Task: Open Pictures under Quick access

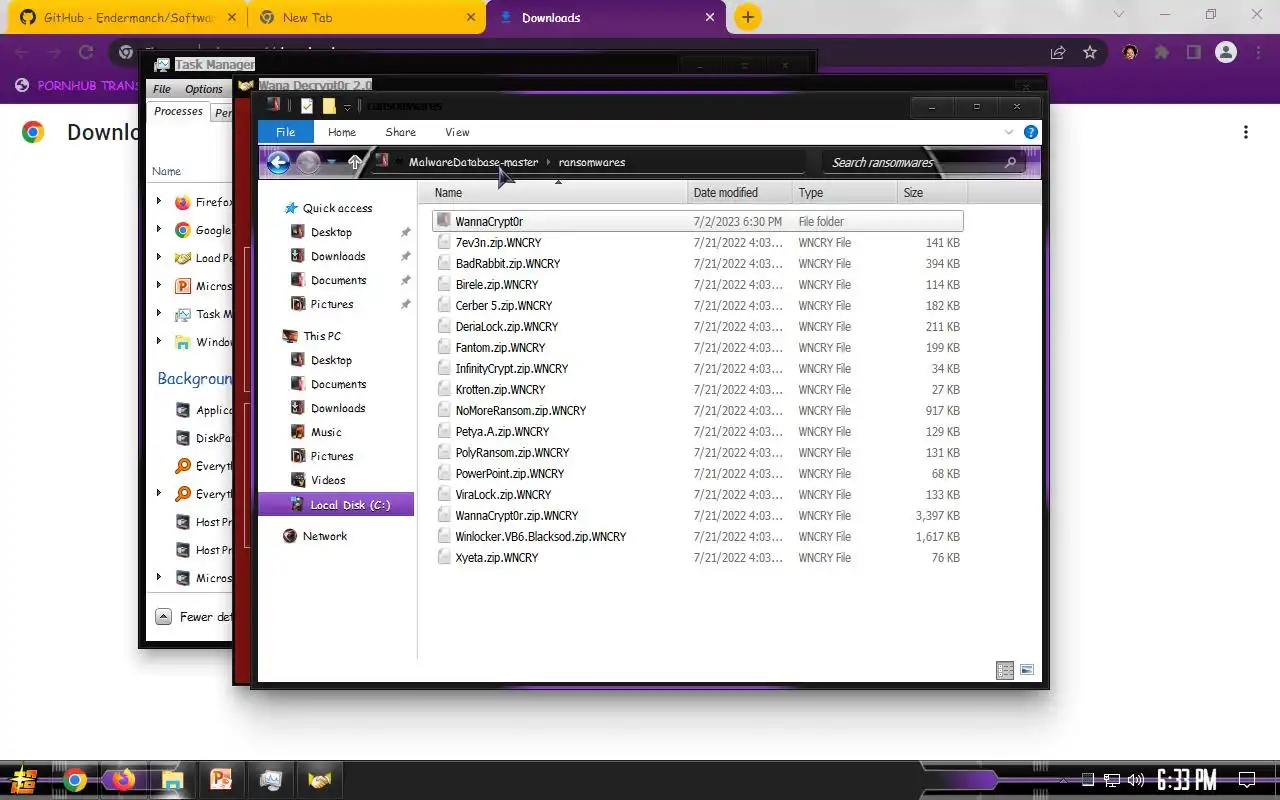Action: [x=332, y=304]
